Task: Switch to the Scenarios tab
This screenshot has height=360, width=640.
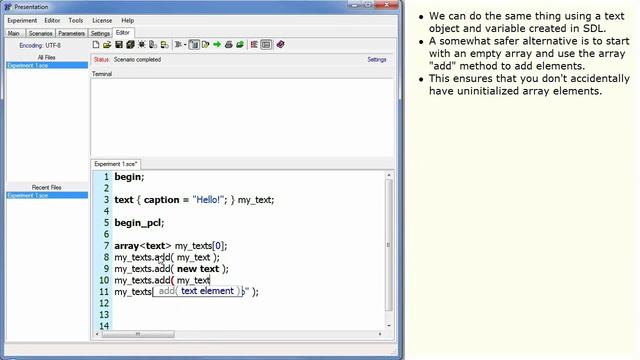Action: [40, 33]
